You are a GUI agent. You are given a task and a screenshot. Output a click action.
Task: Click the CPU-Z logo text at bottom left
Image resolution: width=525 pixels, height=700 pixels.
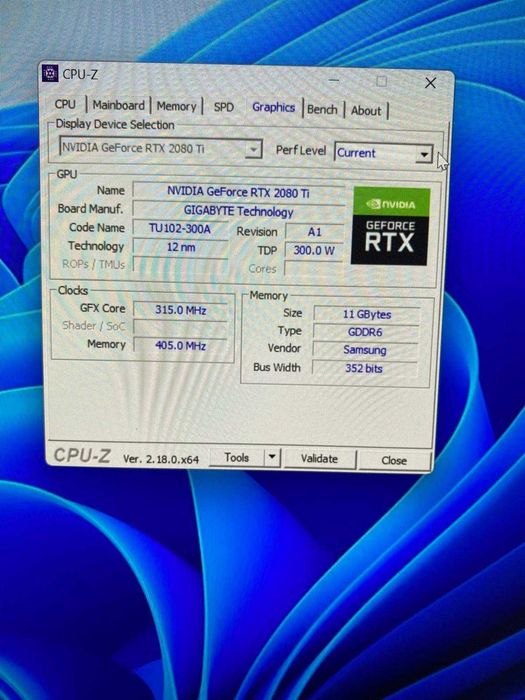pos(82,455)
